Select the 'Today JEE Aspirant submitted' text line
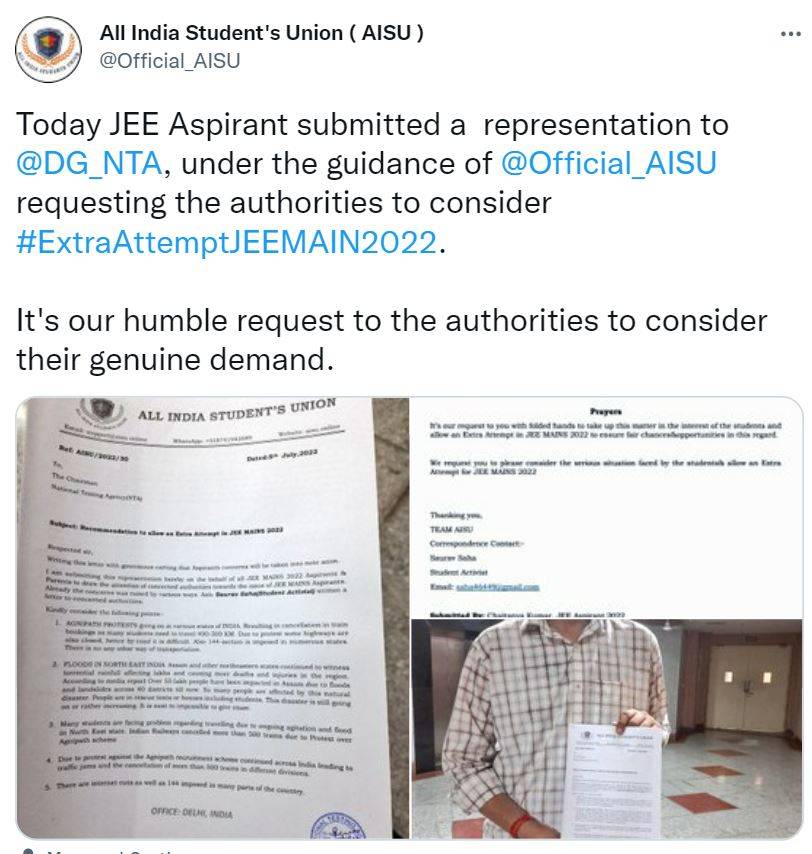Image resolution: width=812 pixels, height=854 pixels. pos(372,125)
